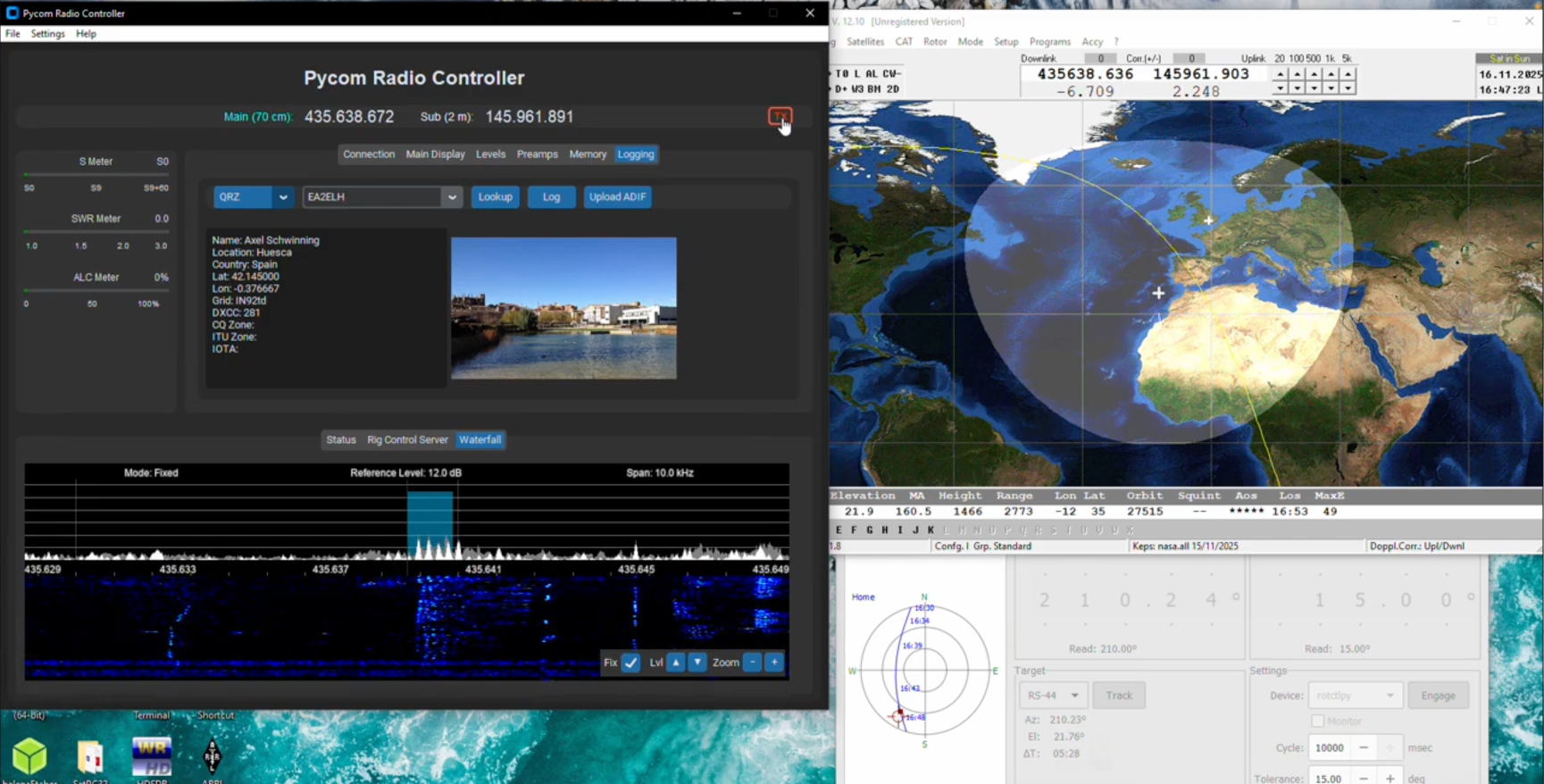Click the 1k uplink step down arrow
1544x784 pixels.
tap(1331, 88)
